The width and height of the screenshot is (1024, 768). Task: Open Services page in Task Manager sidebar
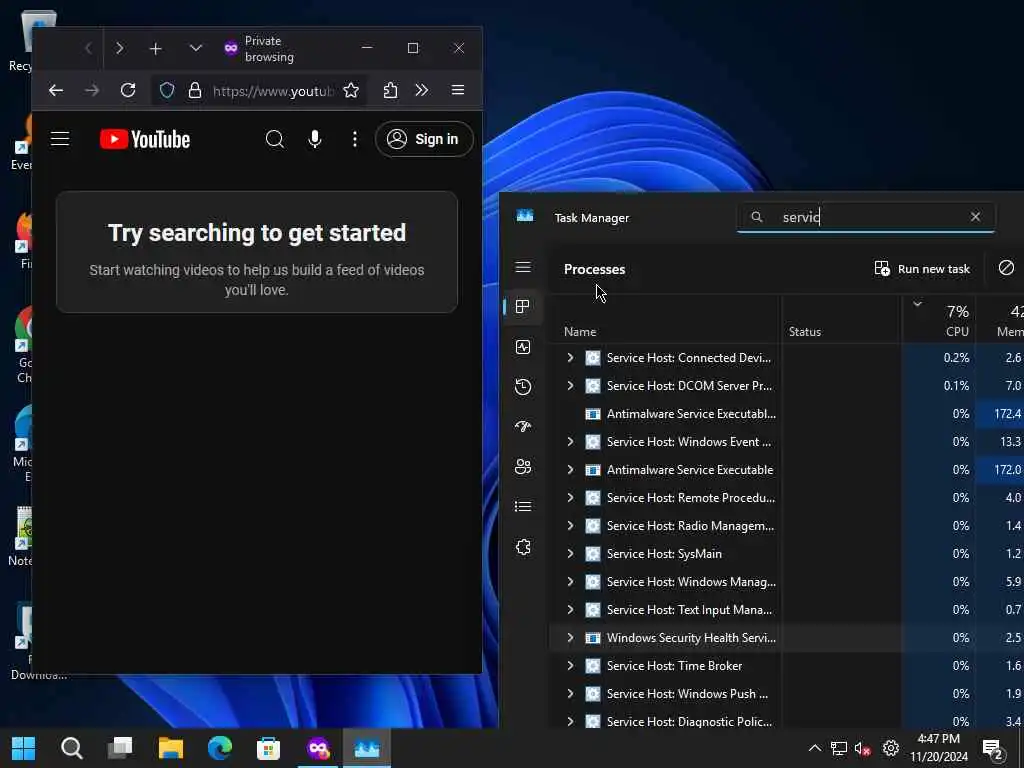pyautogui.click(x=522, y=547)
